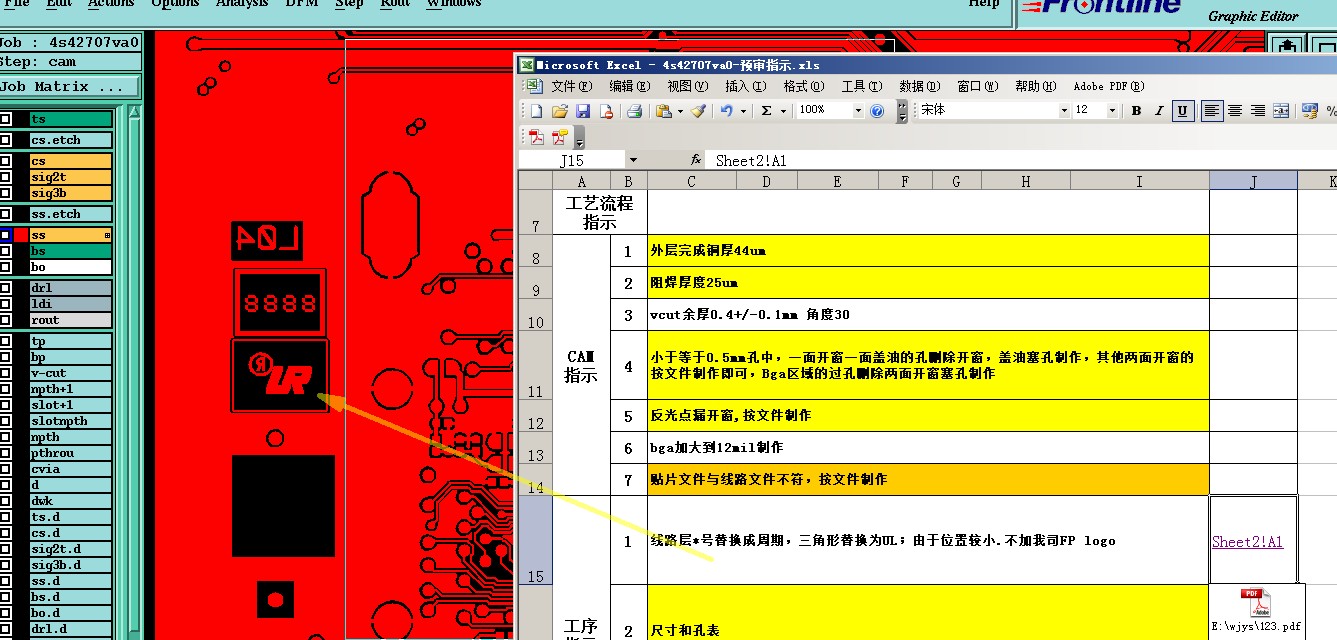Toggle checkbox for the sig2t layer

6,177
